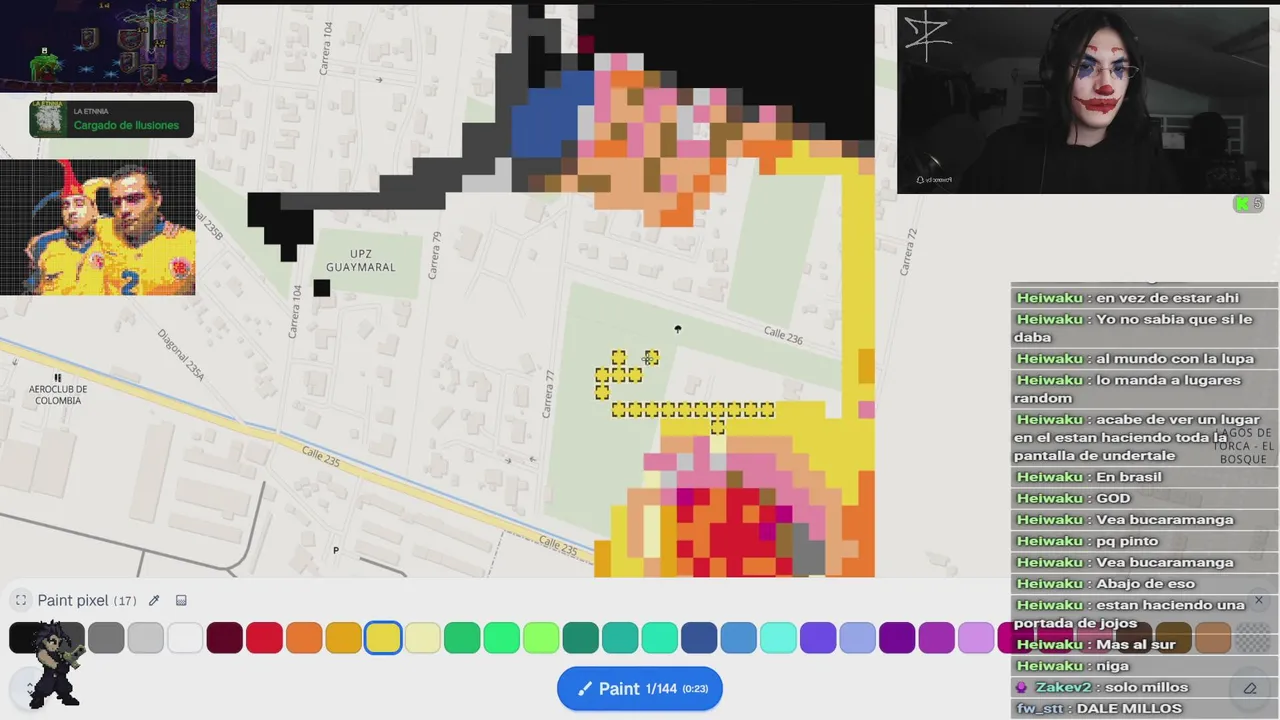Pick the light teal mint swatch
Screen dimensions: 1280x720
pyautogui.click(x=660, y=638)
